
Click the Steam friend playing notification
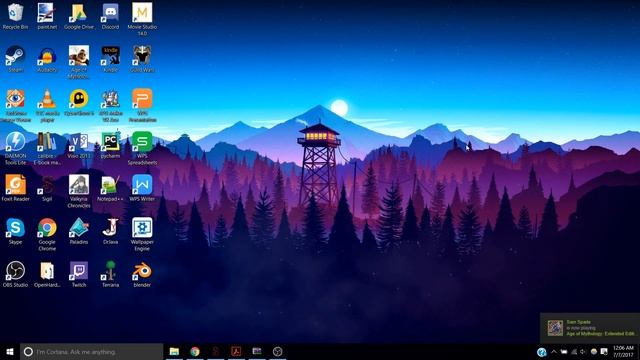coord(590,328)
